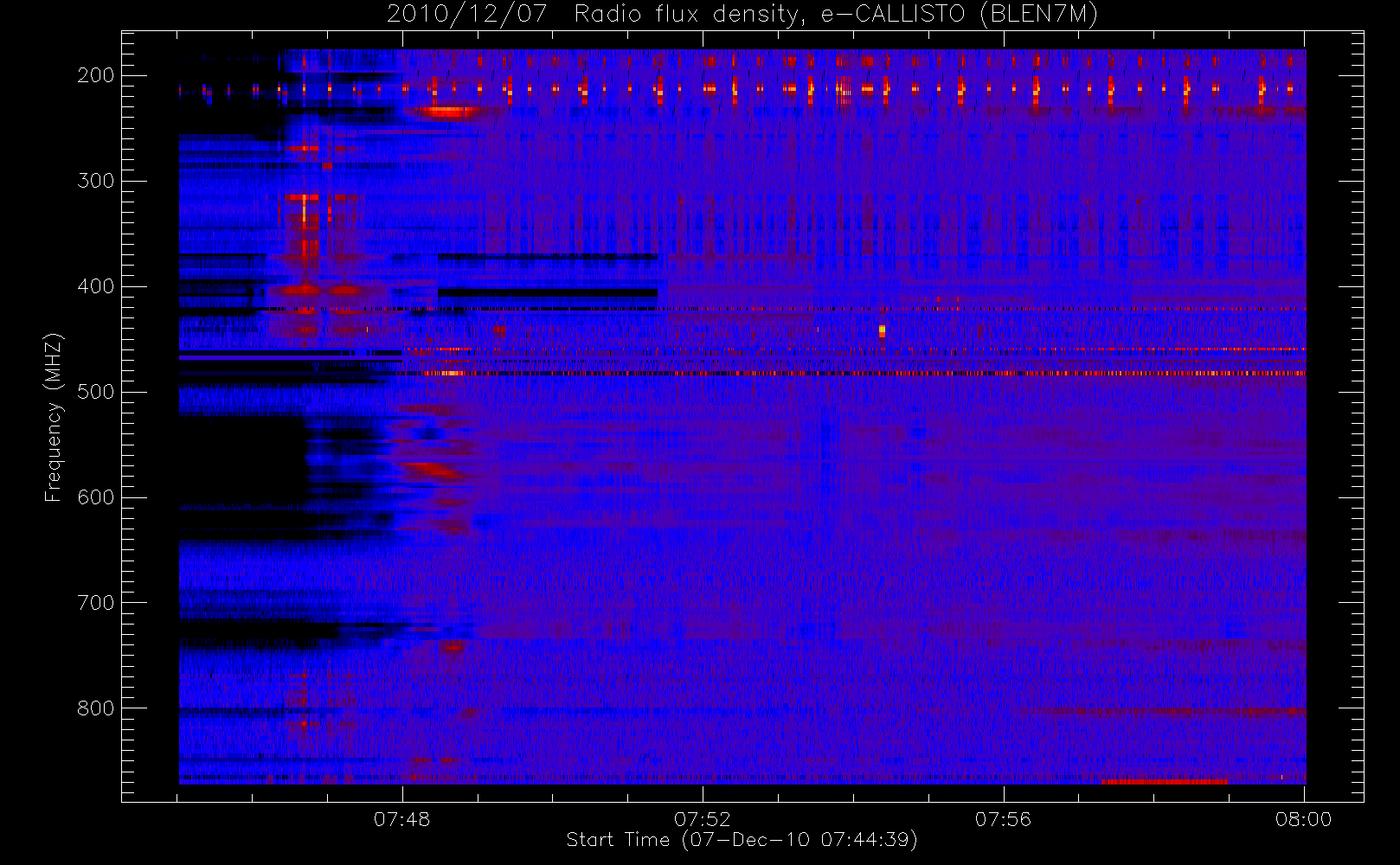Viewport: 1400px width, 865px height.
Task: Click the red bar along the spectrogram's bottom edge
Action: pyautogui.click(x=1165, y=781)
